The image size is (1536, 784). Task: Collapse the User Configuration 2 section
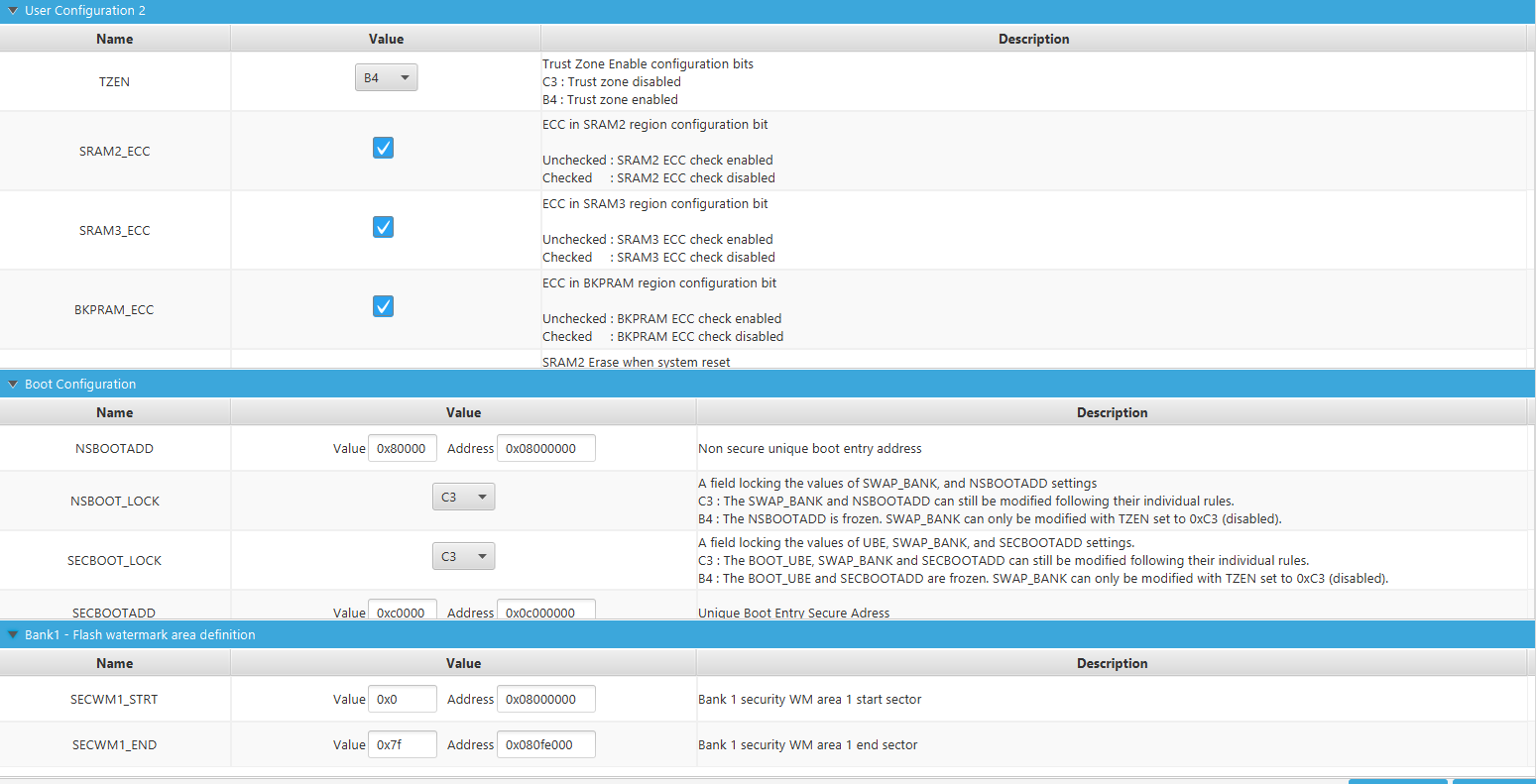tap(11, 10)
